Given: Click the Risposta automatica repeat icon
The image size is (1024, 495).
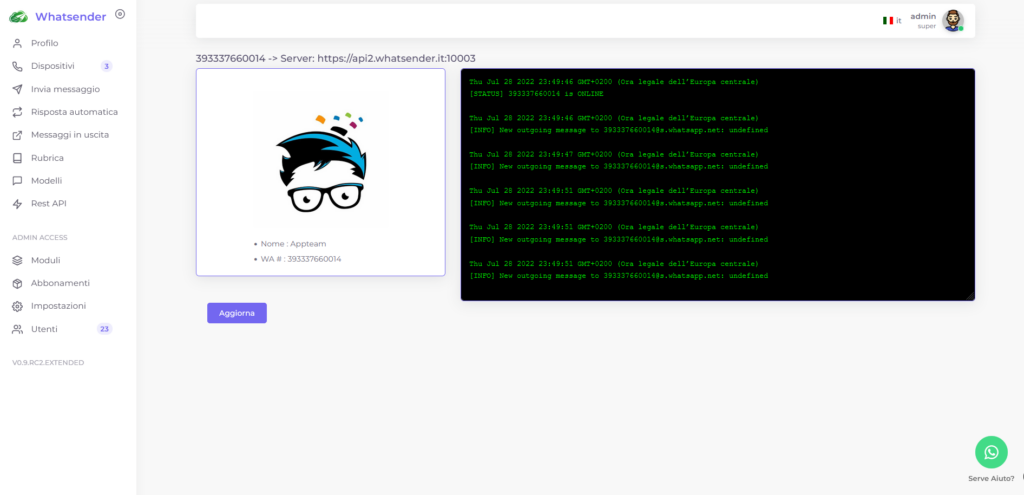Looking at the screenshot, I should (x=18, y=112).
